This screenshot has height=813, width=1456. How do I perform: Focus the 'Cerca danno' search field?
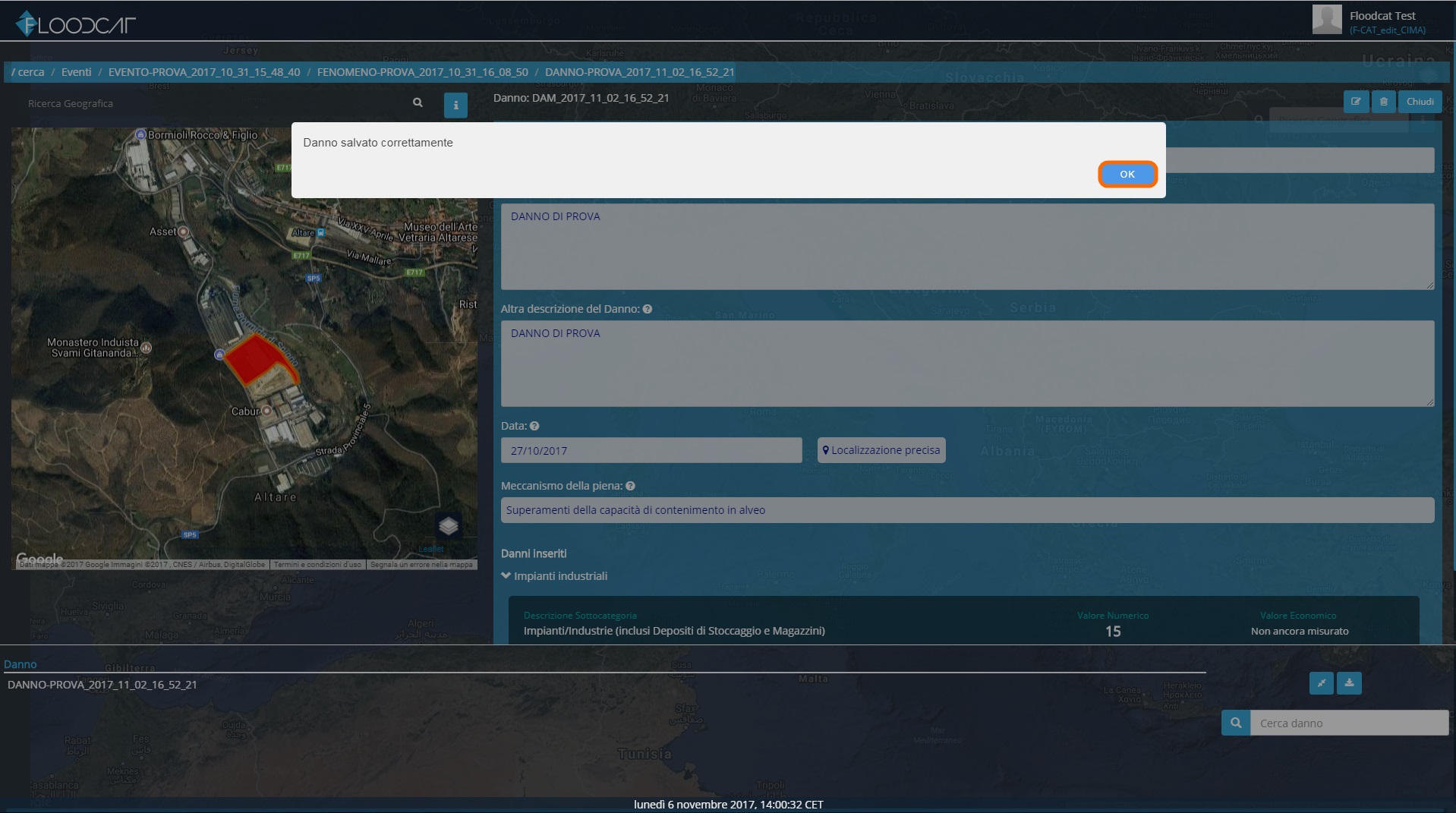(x=1349, y=723)
